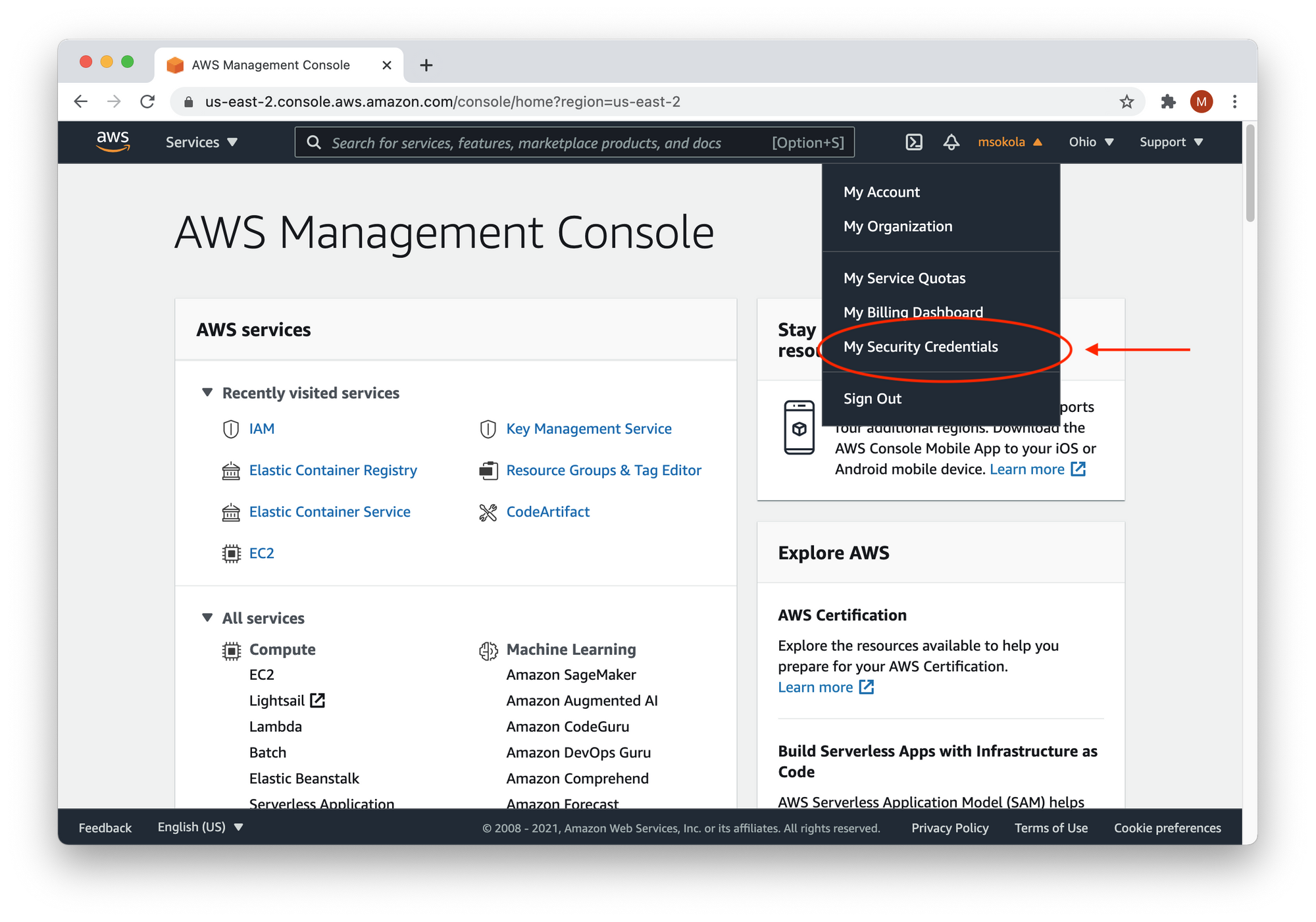Open Batch under Compute
This screenshot has height=922, width=1316.
267,753
